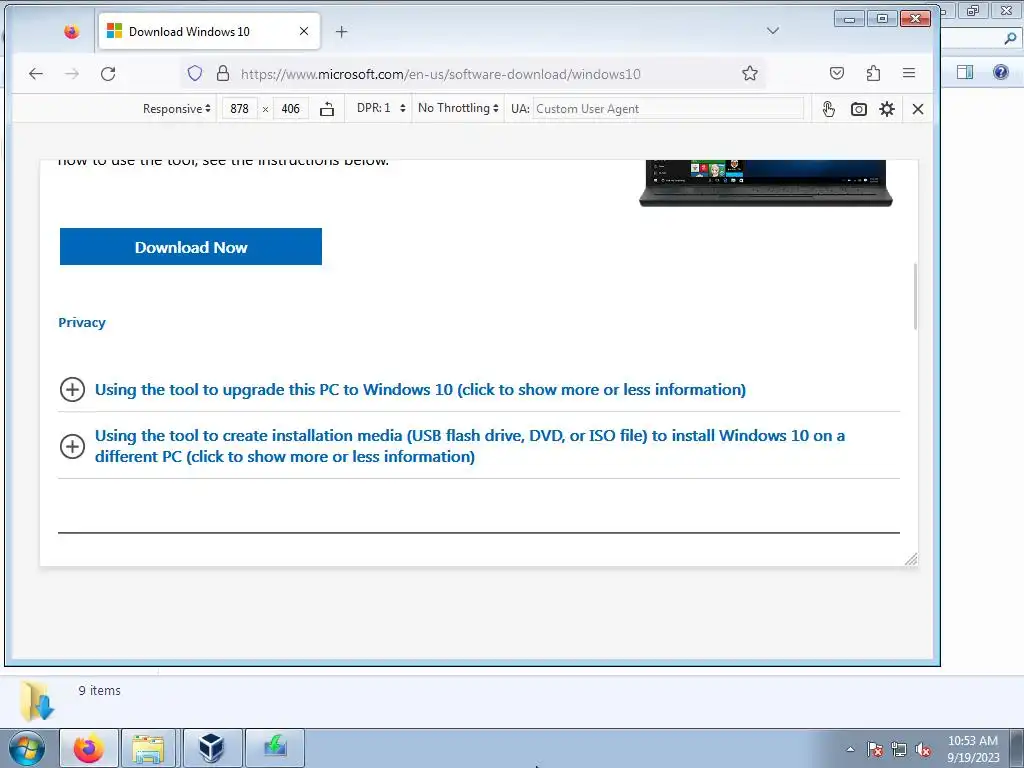Viewport: 1024px width, 768px height.
Task: Open the Responsive device selector dropdown
Action: tap(176, 108)
